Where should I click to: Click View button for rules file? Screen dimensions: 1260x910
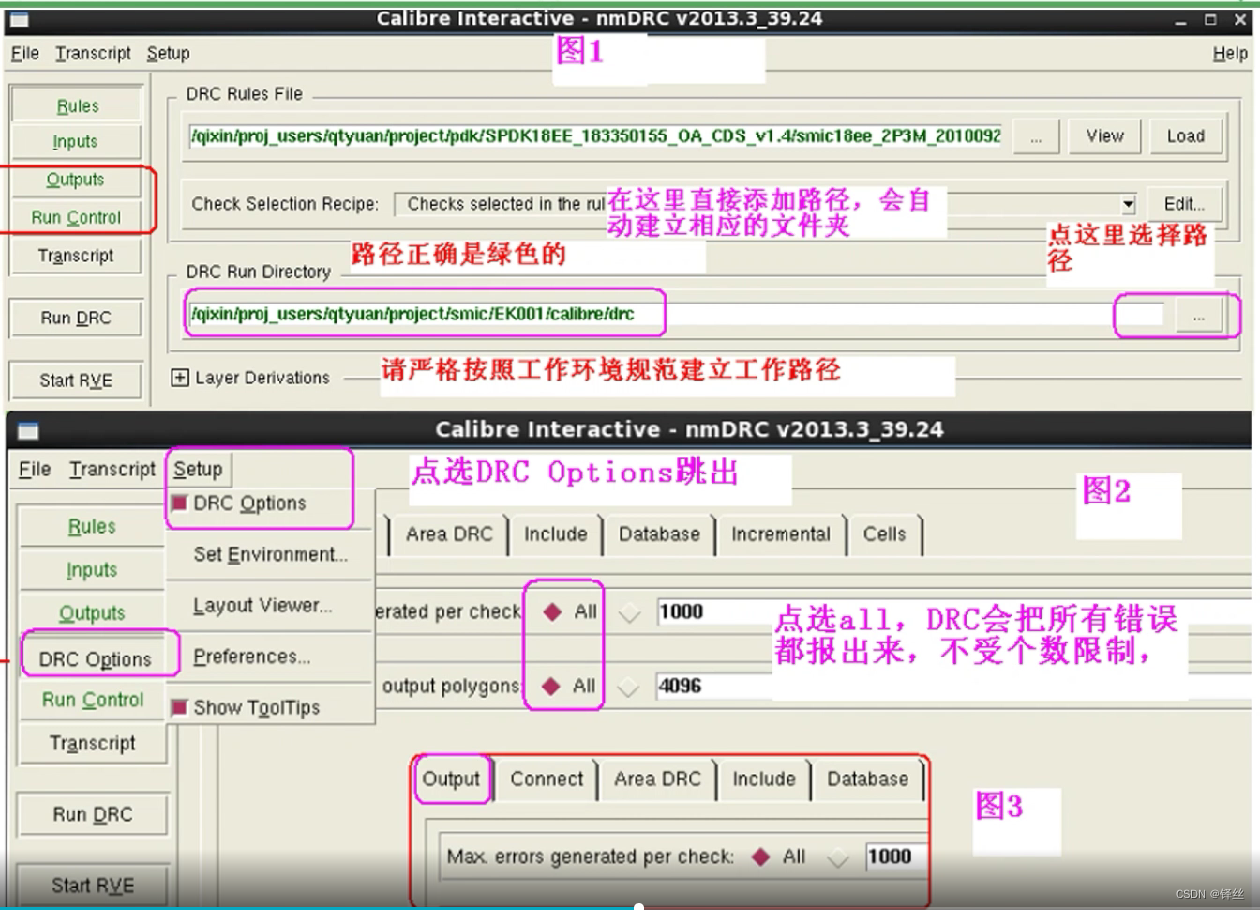coord(1104,136)
